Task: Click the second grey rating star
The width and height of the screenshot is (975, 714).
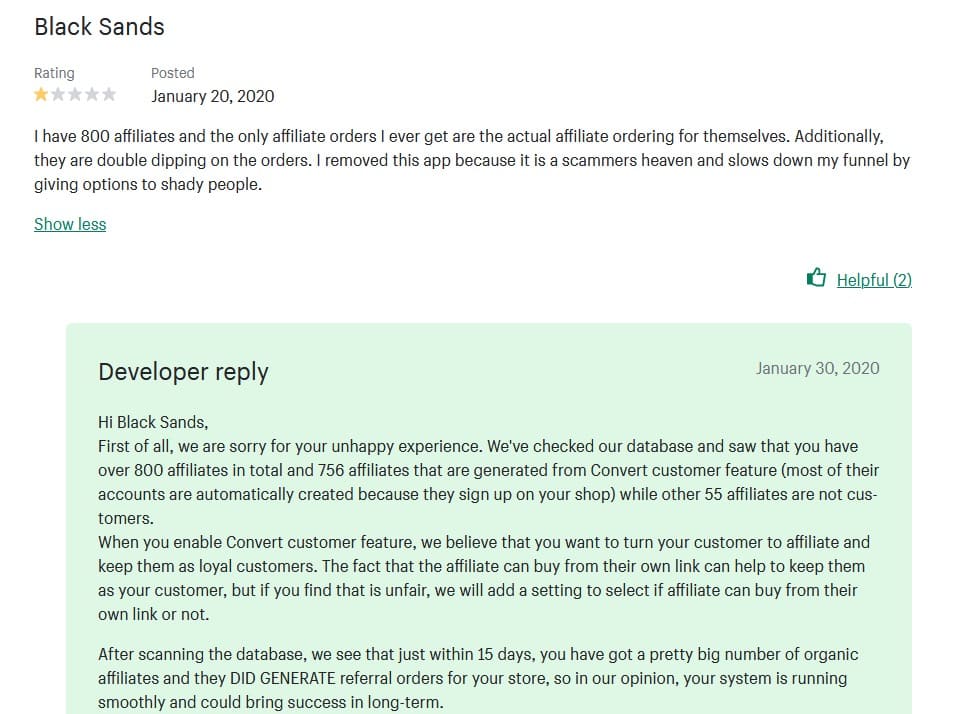Action: 58,95
